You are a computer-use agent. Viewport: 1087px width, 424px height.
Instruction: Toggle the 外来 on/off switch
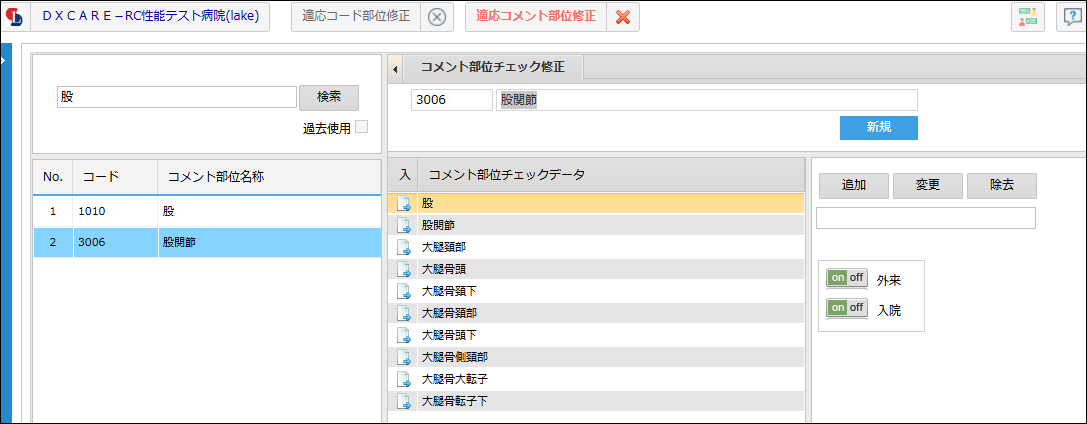pos(846,279)
